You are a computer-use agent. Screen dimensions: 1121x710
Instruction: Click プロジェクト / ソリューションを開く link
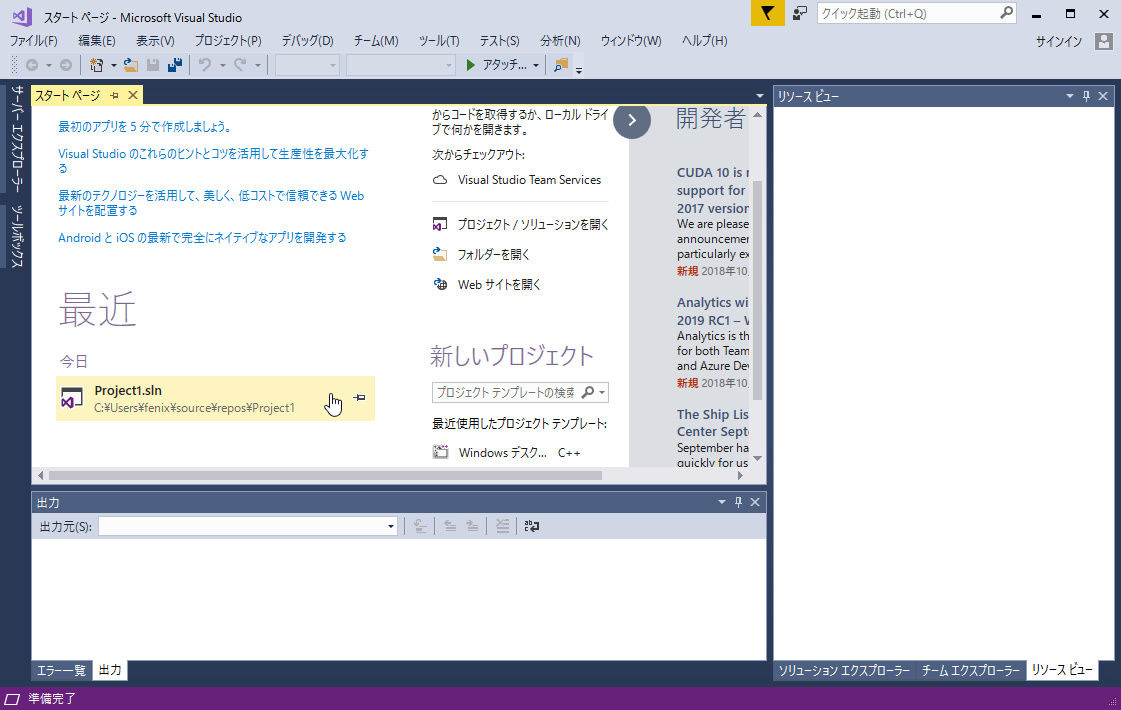click(x=533, y=225)
